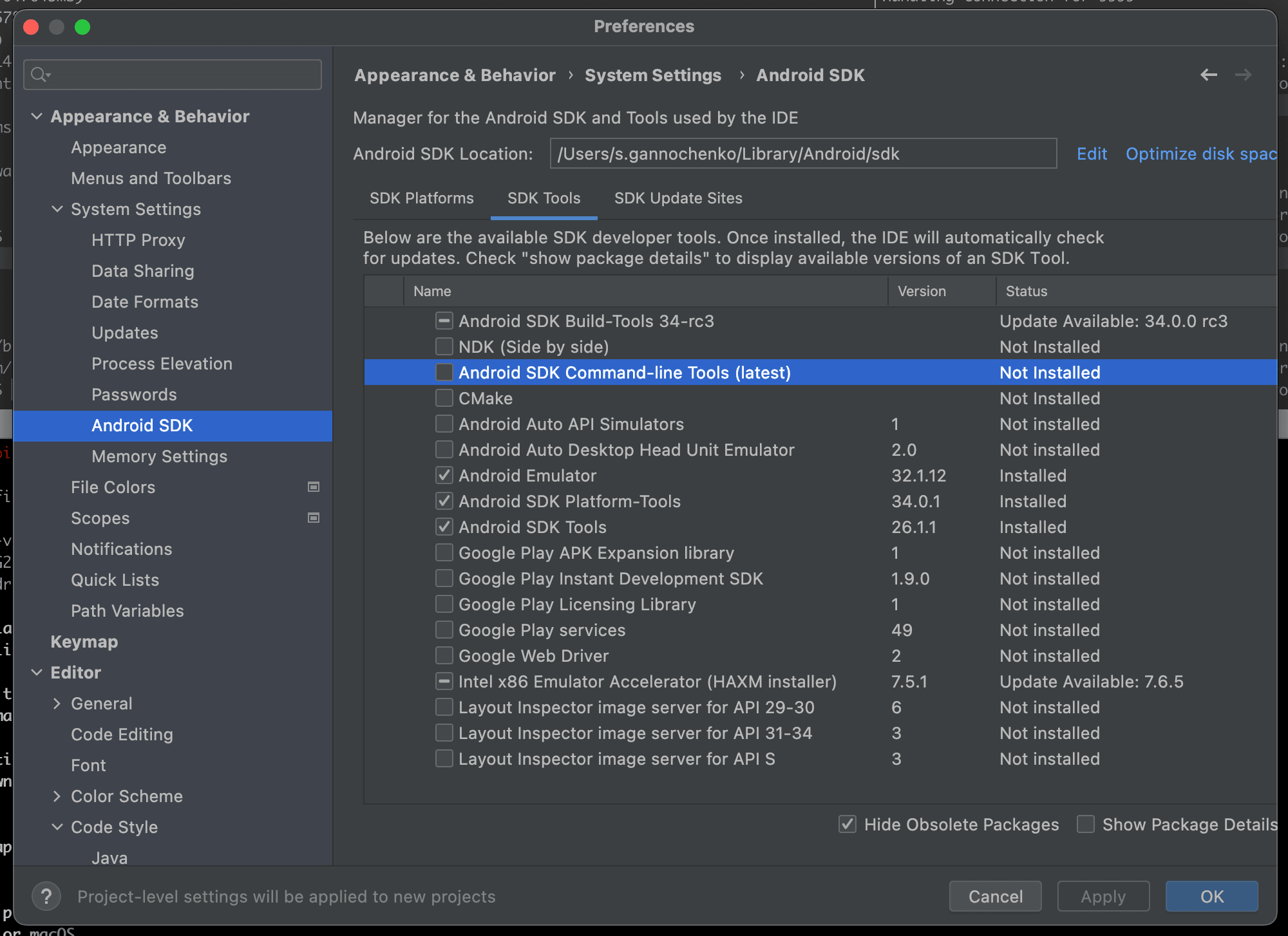
Task: Collapse the Appearance & Behavior section
Action: point(37,117)
